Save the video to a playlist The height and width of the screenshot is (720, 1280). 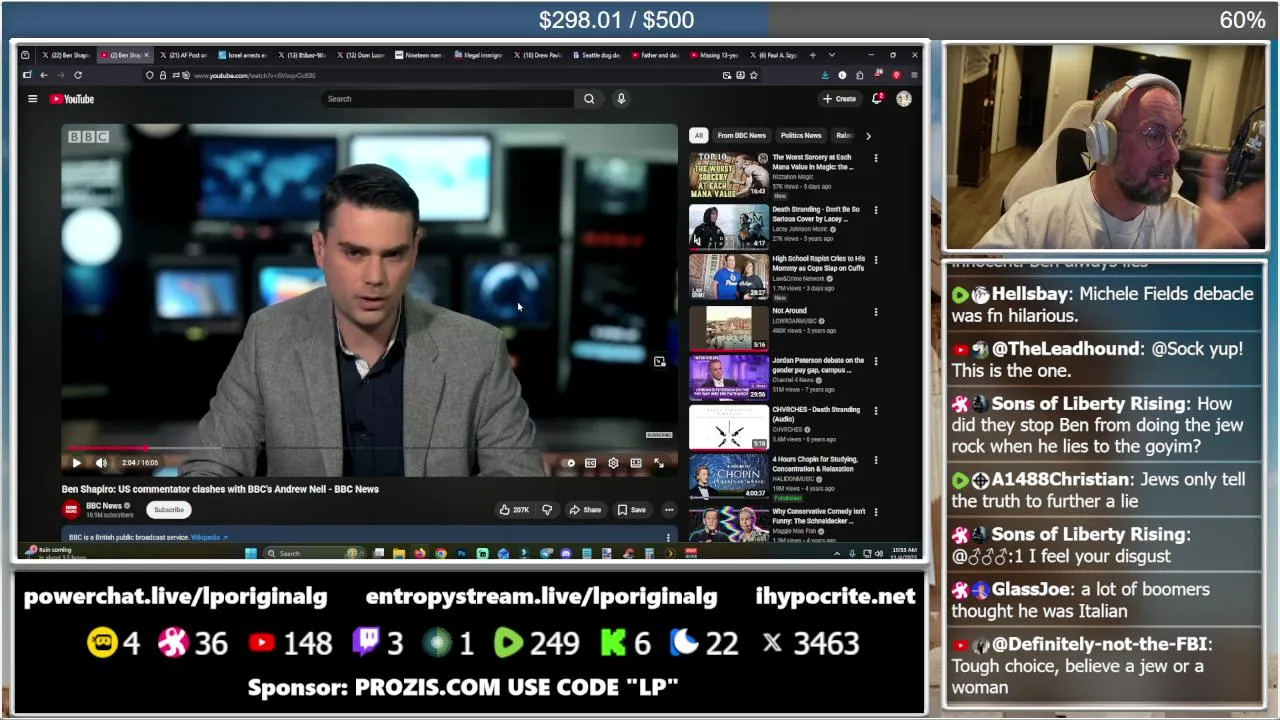point(632,510)
